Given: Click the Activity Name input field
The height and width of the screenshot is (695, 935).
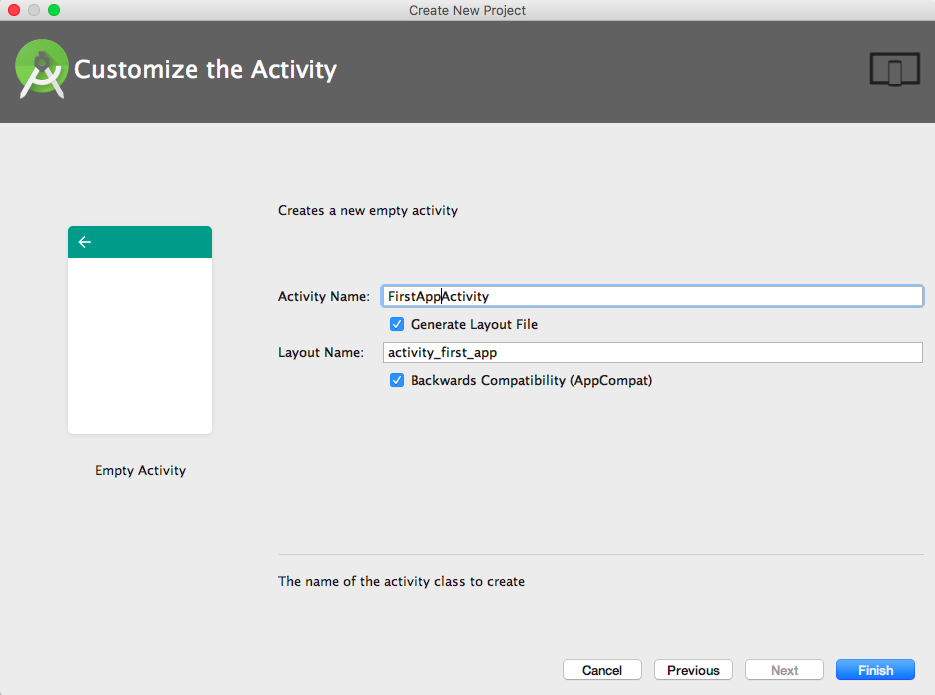Looking at the screenshot, I should point(652,296).
